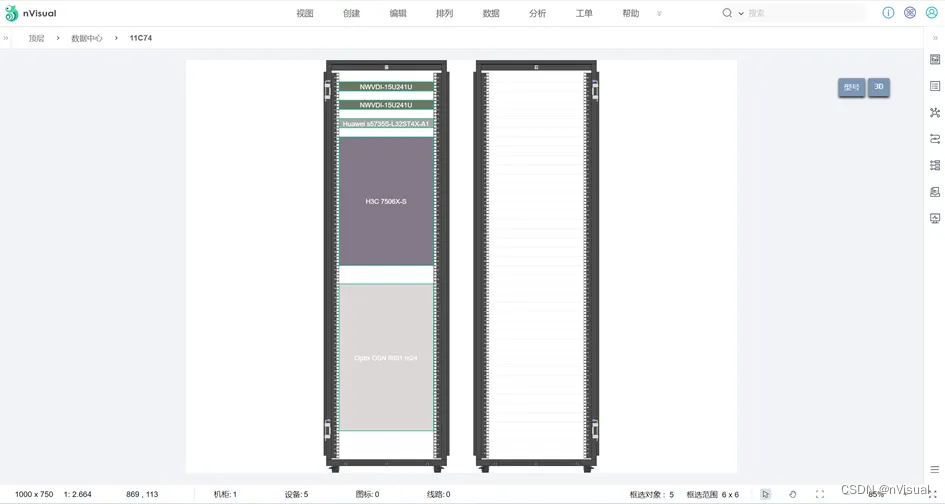Open the list panel icon in right sidebar
The width and height of the screenshot is (945, 504).
click(x=935, y=86)
